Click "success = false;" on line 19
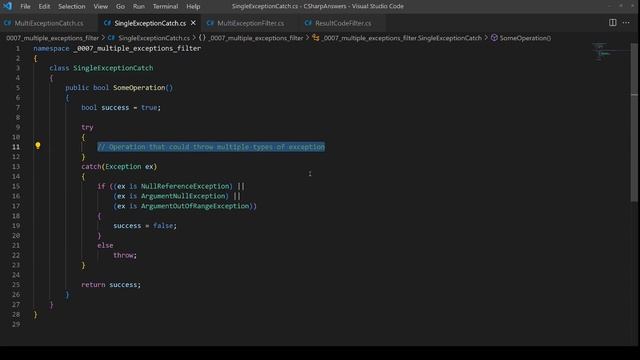Viewport: 640px width, 360px height. 145,226
